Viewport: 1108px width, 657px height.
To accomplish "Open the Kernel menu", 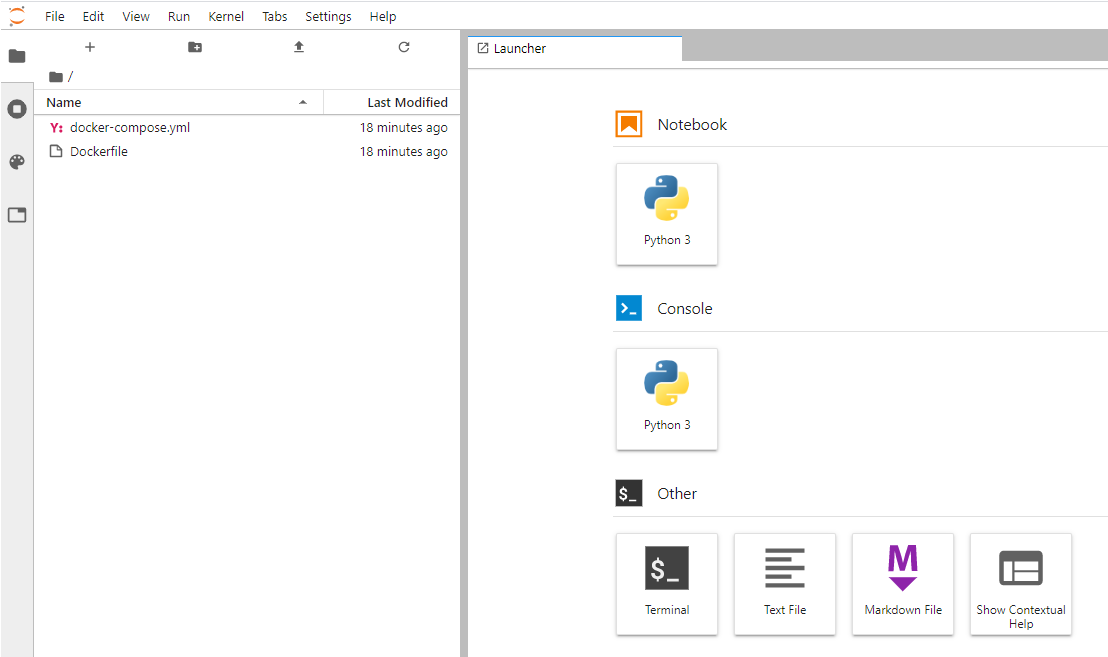I will coord(226,16).
